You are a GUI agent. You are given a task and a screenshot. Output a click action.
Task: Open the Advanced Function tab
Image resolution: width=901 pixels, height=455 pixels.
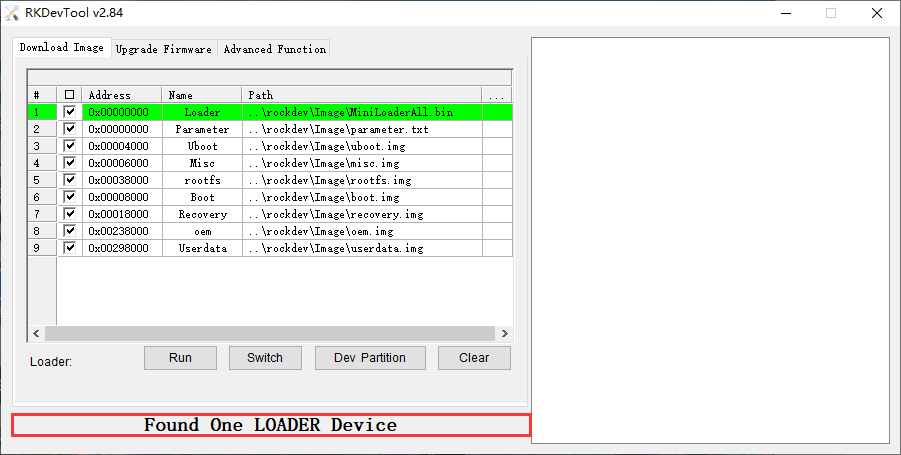click(274, 49)
